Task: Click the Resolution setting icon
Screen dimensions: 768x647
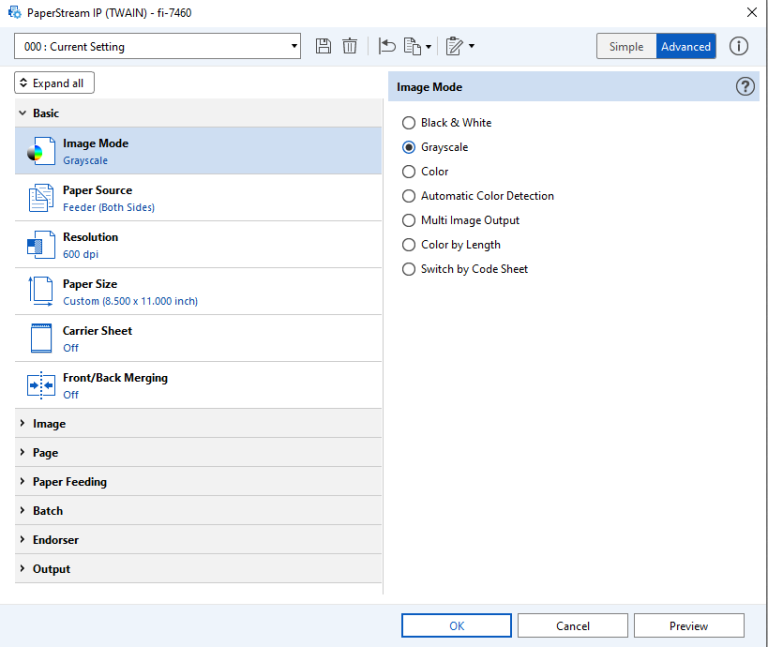Action: (41, 245)
